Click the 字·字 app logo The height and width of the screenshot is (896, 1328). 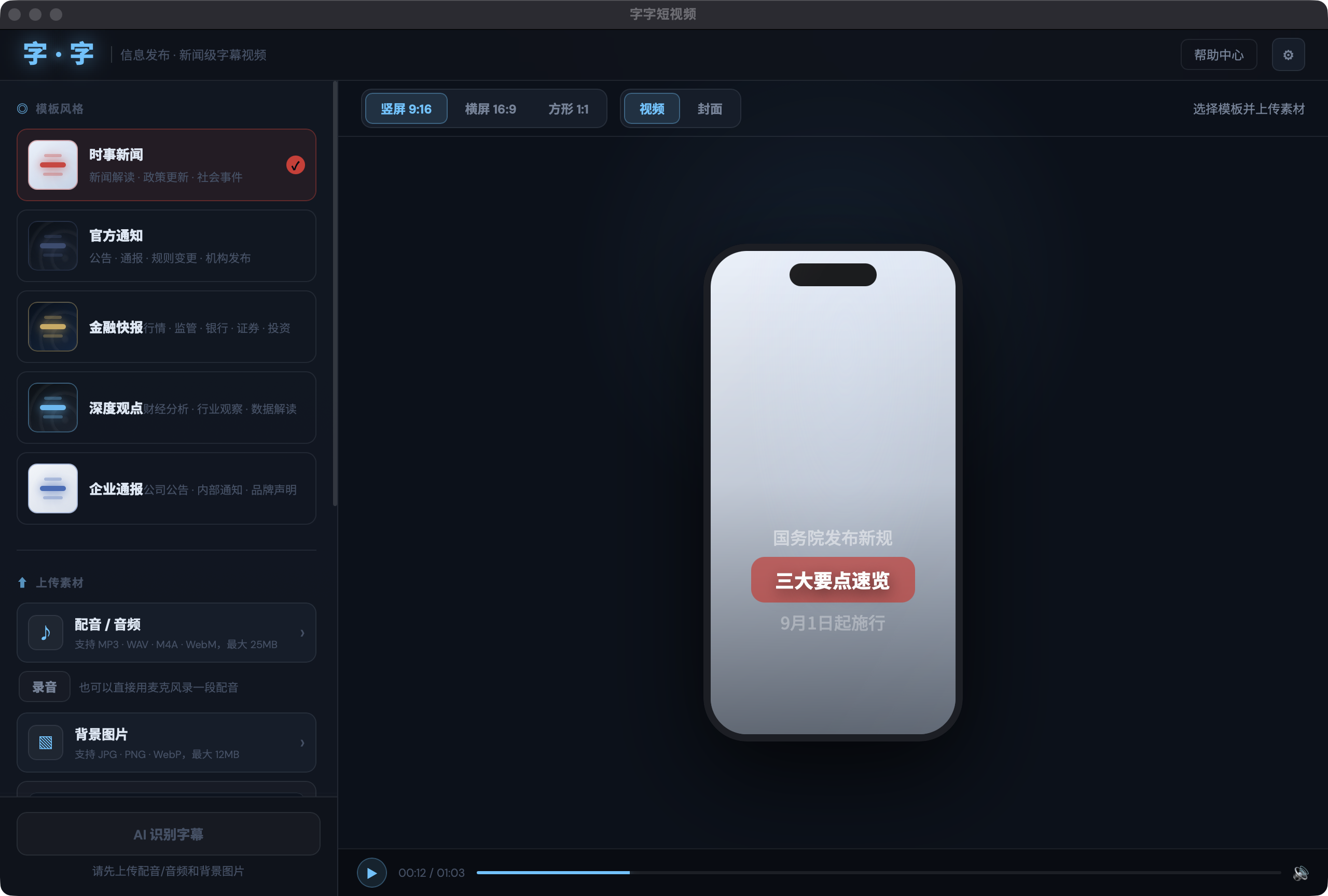tap(58, 54)
